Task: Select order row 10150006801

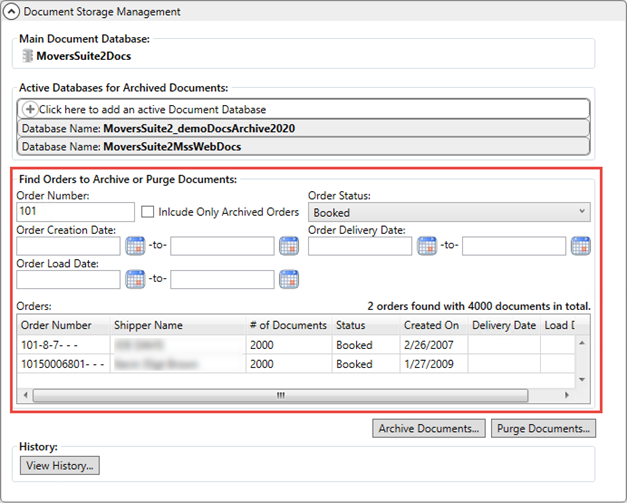Action: (60, 364)
